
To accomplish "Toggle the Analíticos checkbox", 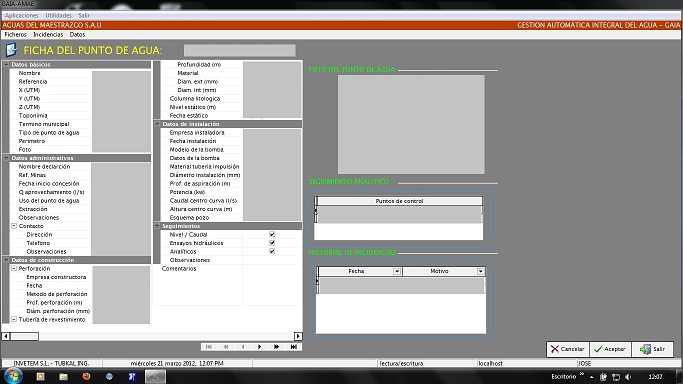I will [272, 251].
